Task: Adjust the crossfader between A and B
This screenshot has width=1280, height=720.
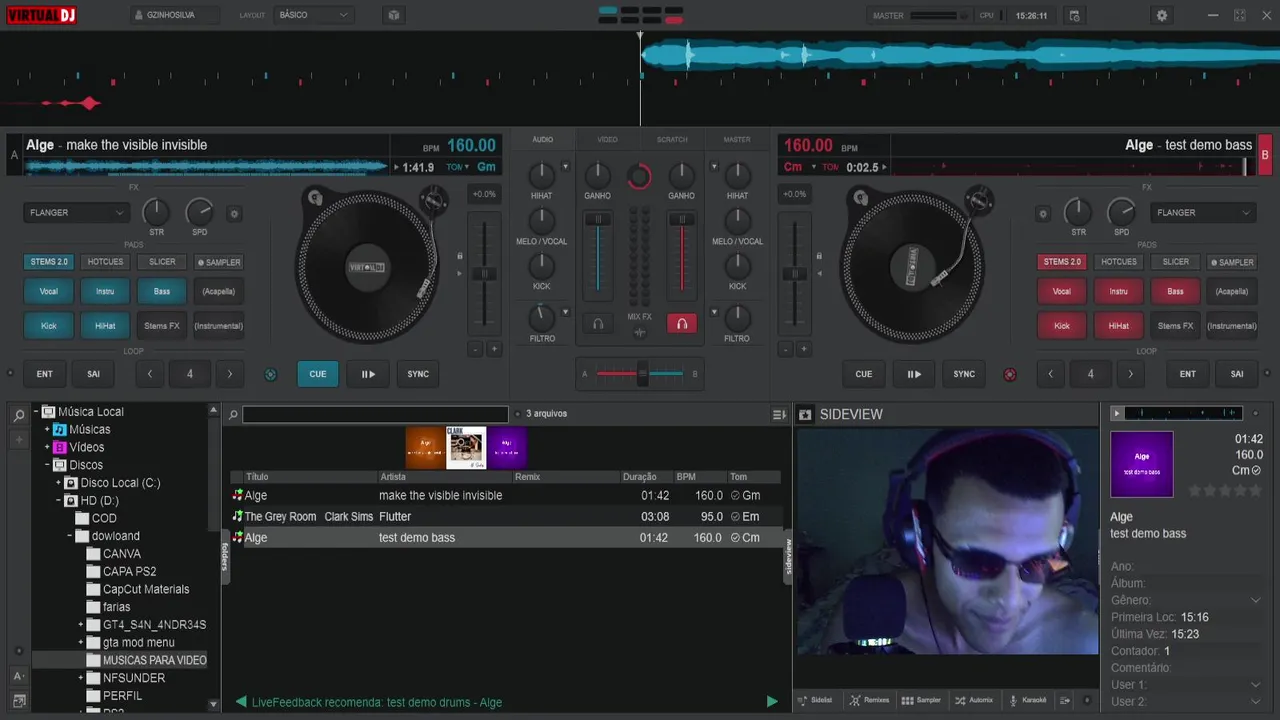Action: [x=643, y=374]
